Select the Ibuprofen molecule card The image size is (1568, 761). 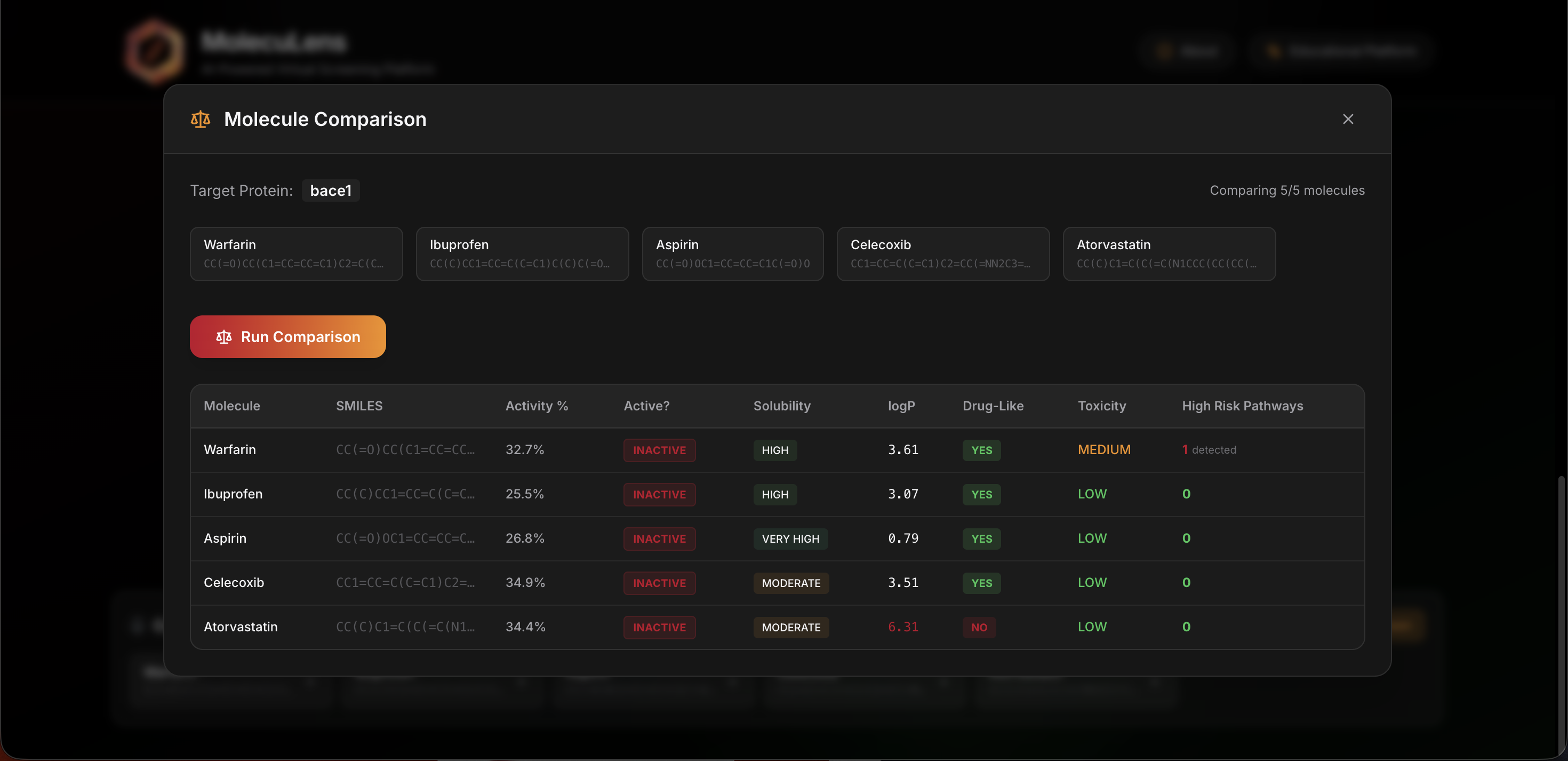(522, 253)
